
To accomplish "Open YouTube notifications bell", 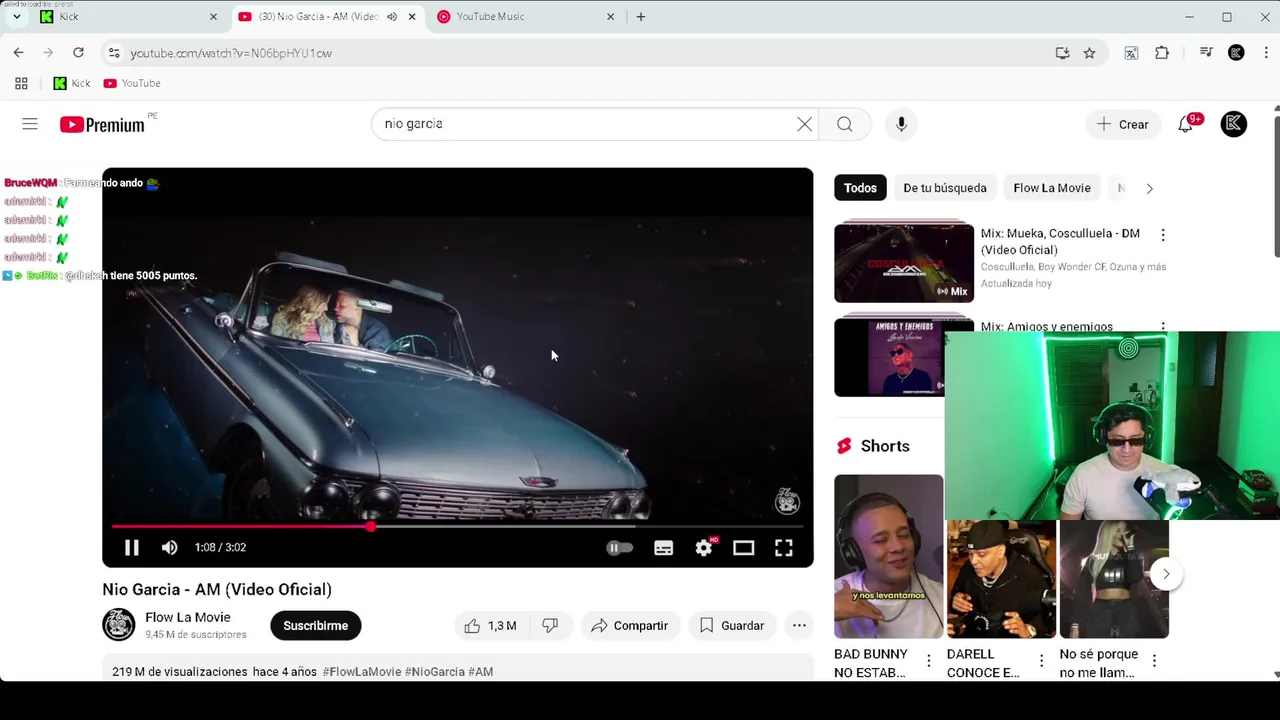I will (x=1186, y=124).
